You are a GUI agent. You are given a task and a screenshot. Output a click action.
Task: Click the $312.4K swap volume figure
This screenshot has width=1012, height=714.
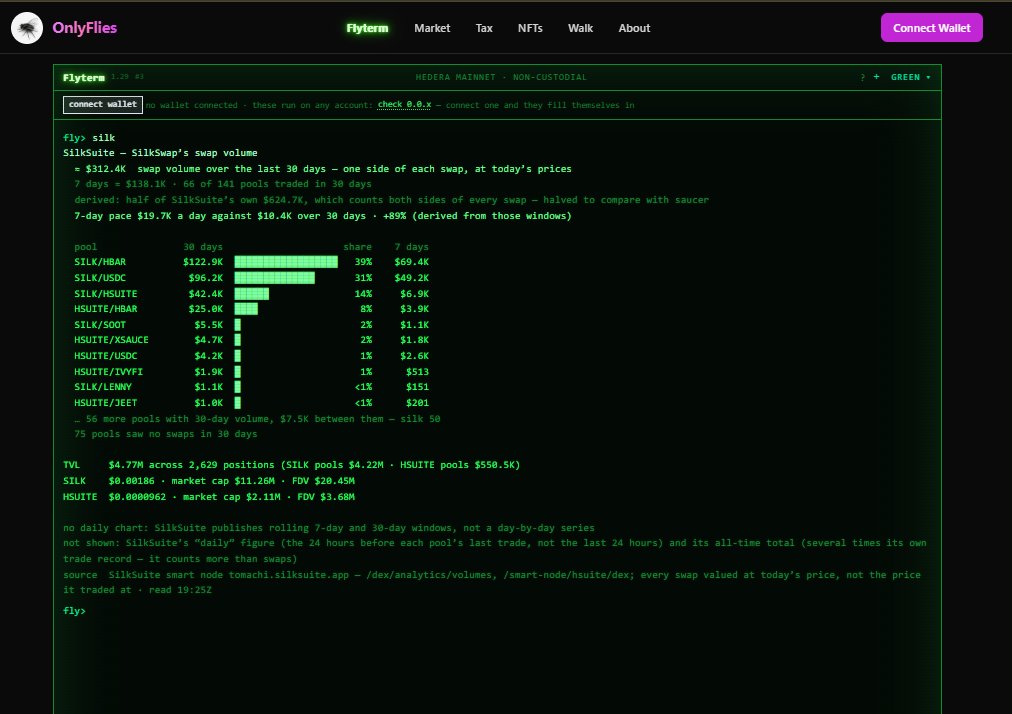coord(106,169)
